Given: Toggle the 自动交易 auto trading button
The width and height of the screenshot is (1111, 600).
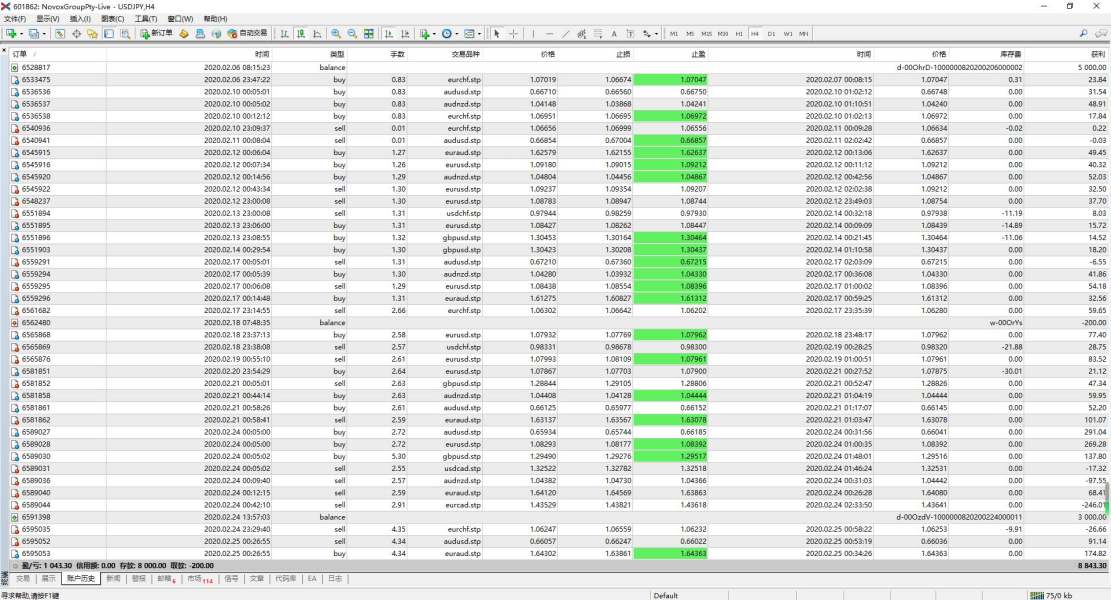Looking at the screenshot, I should tap(247, 33).
